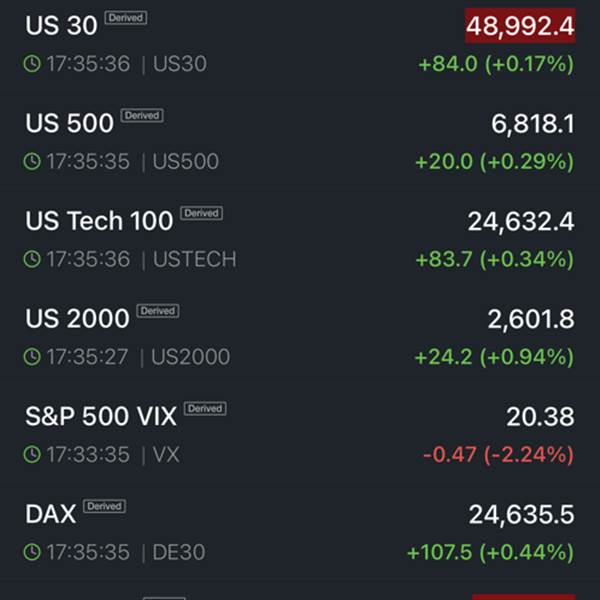Click the clock icon under DAX
This screenshot has height=600, width=600.
pyautogui.click(x=32, y=552)
